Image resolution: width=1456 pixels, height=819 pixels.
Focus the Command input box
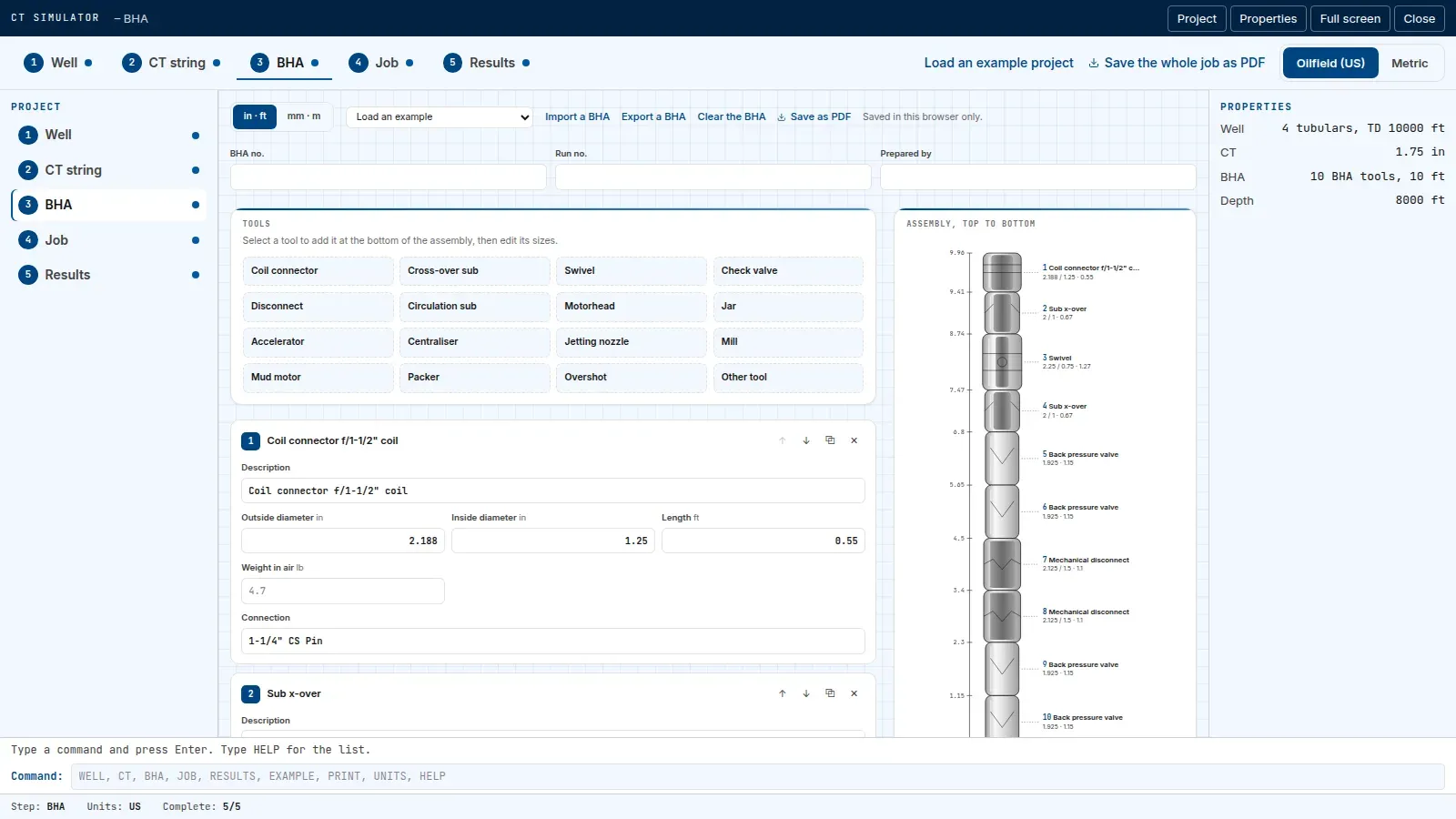(x=757, y=776)
